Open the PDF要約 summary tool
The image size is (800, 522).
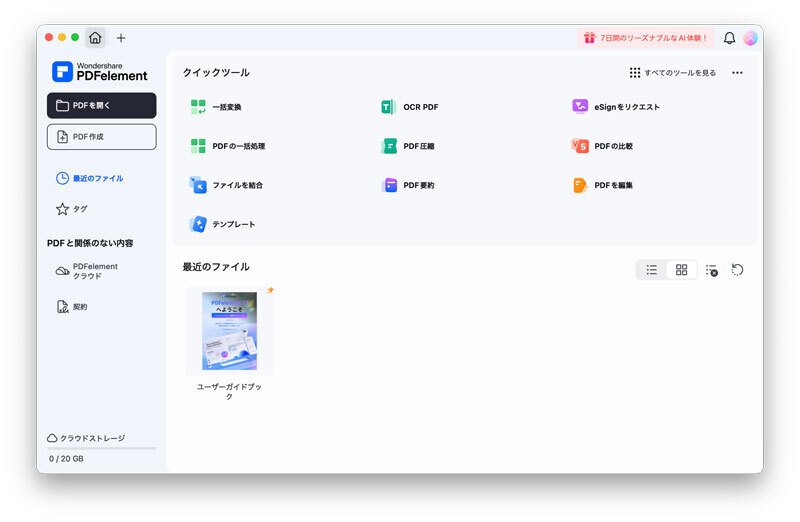(x=408, y=185)
